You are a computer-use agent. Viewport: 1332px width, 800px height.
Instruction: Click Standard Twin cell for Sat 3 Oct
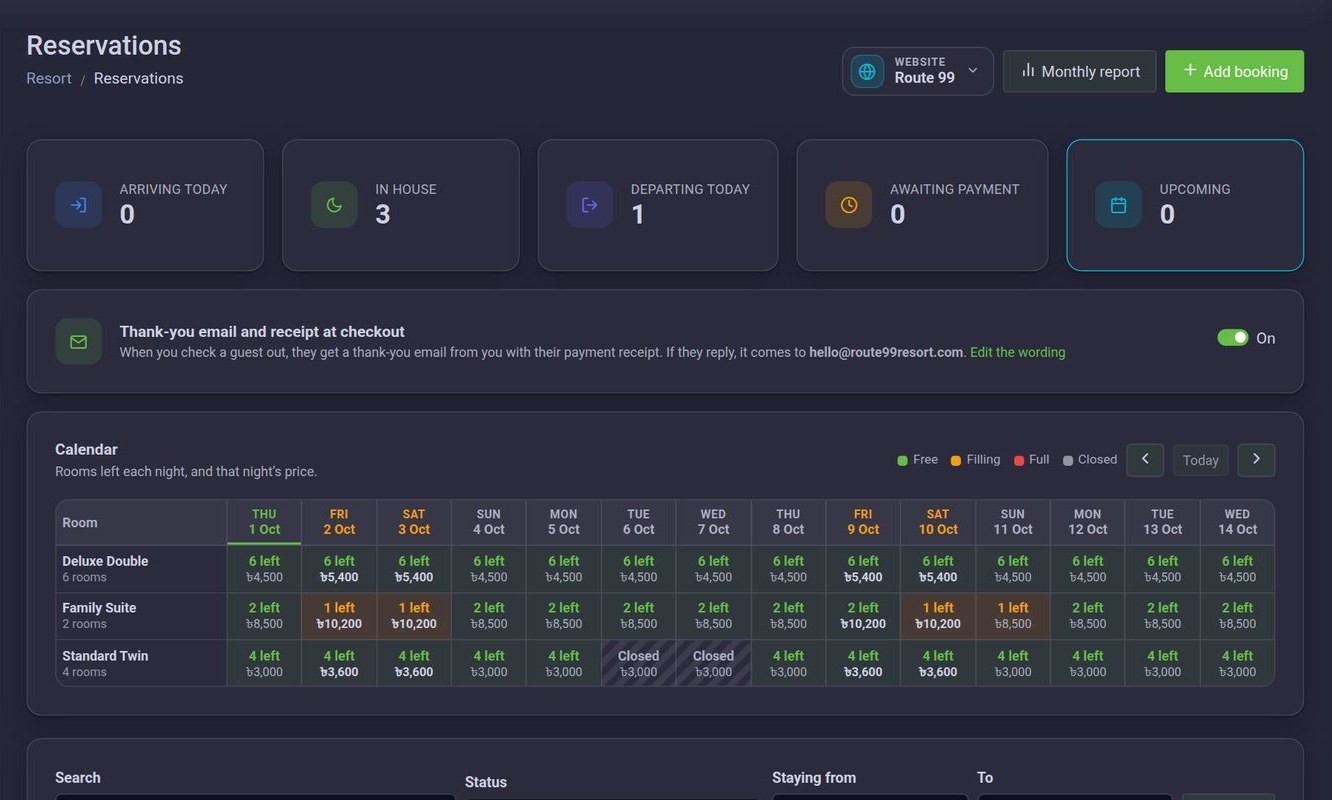coord(414,663)
